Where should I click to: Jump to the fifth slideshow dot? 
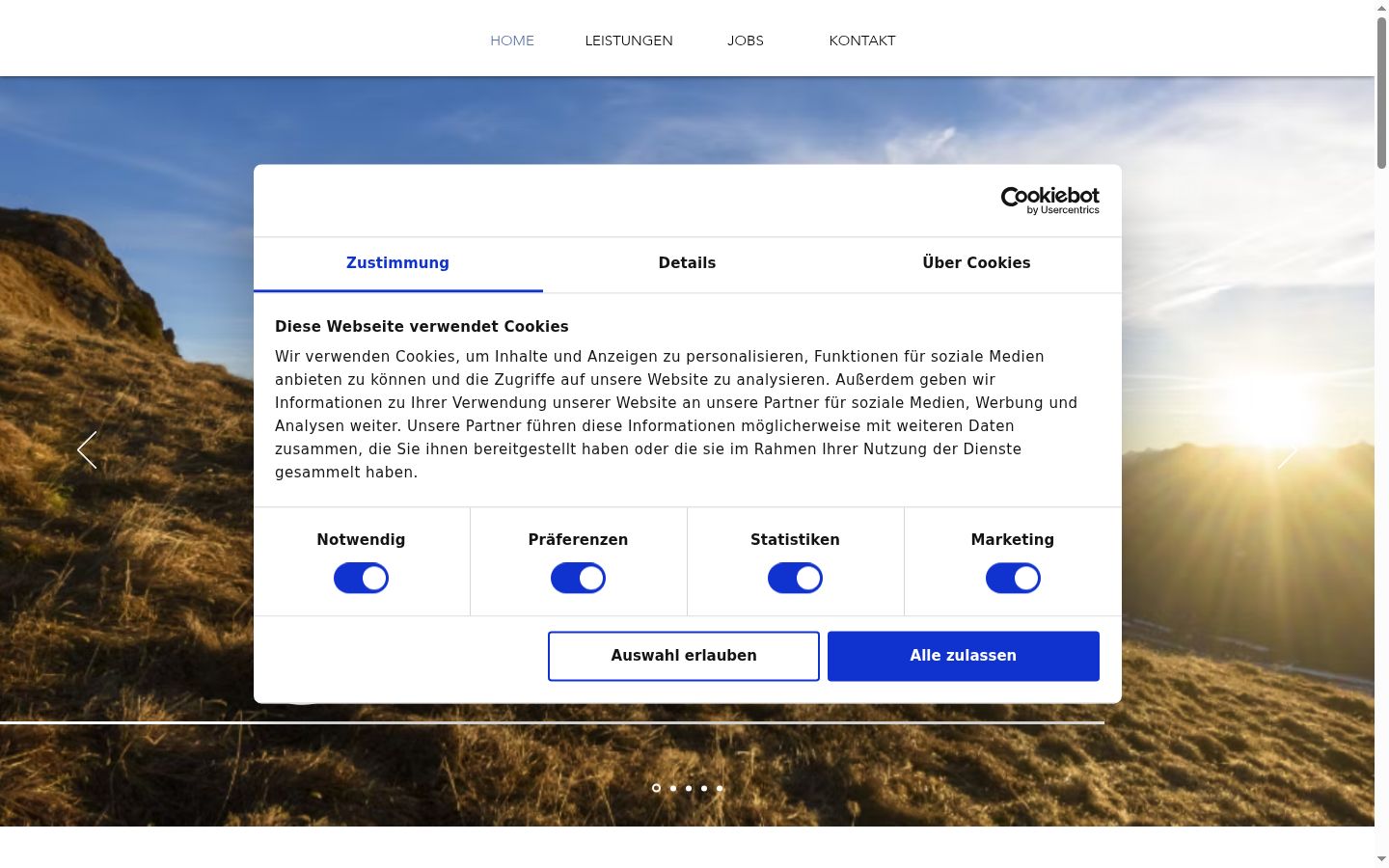720,788
